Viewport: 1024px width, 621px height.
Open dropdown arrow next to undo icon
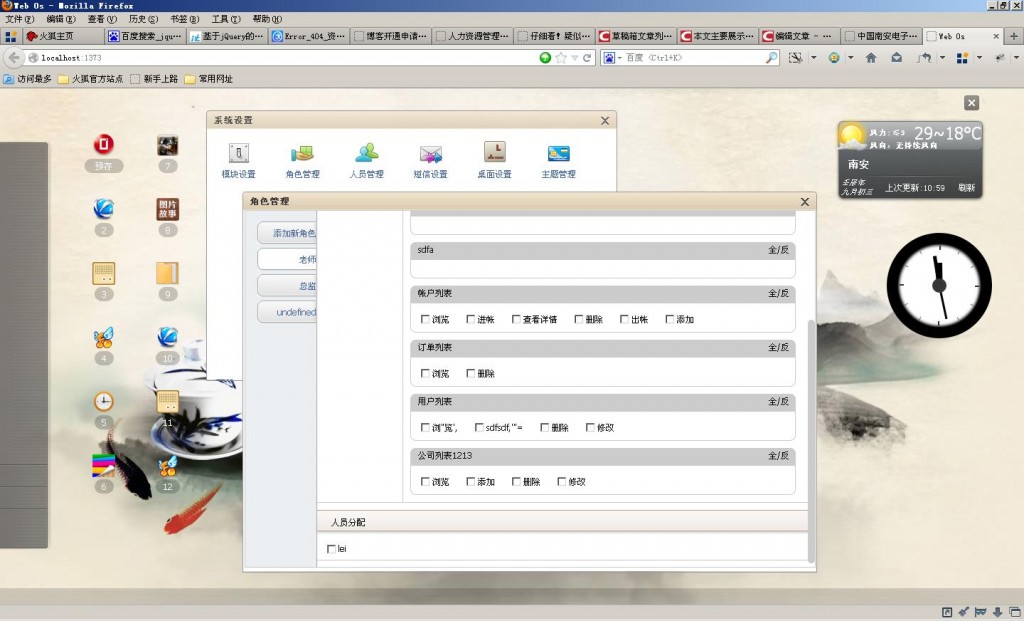942,57
